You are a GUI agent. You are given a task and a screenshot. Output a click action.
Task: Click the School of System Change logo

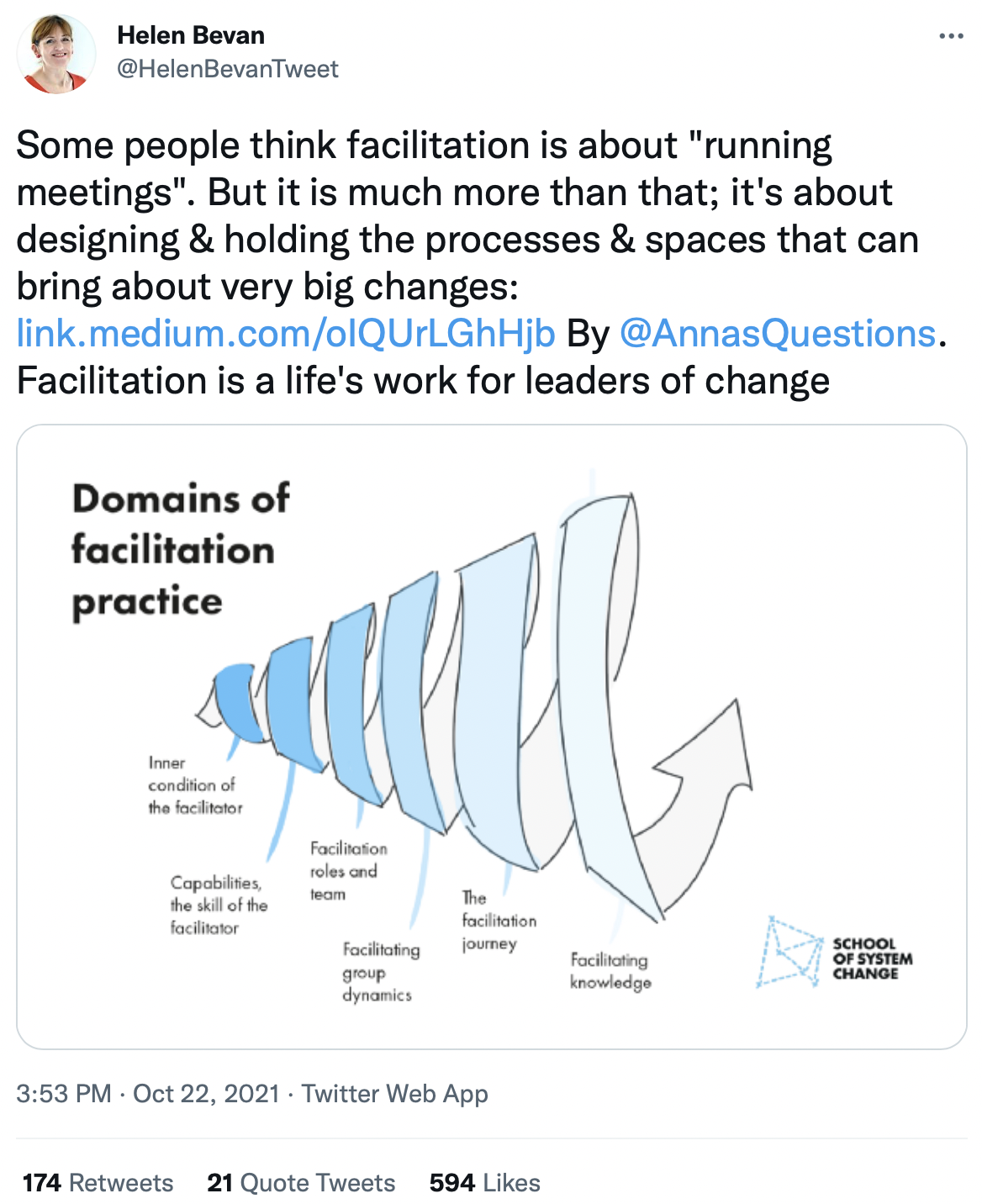(x=834, y=953)
